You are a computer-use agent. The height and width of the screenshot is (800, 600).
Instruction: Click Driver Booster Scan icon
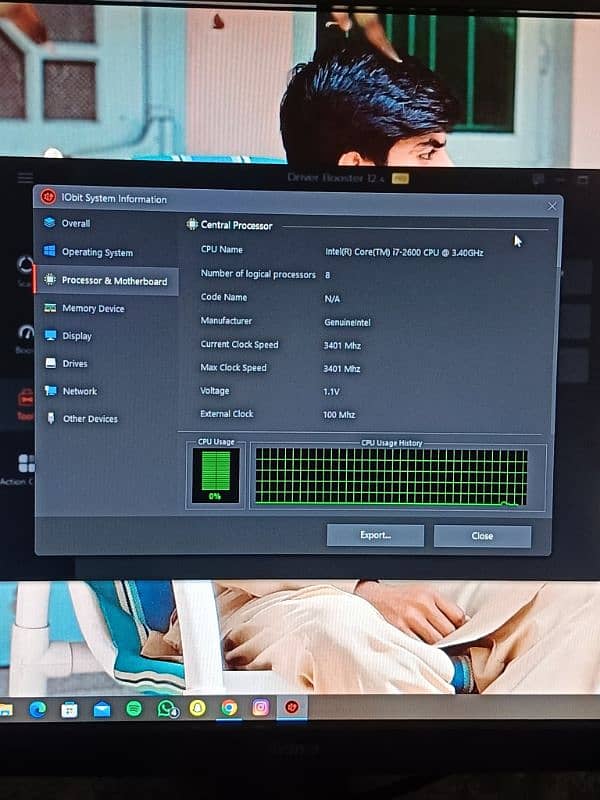(x=25, y=264)
